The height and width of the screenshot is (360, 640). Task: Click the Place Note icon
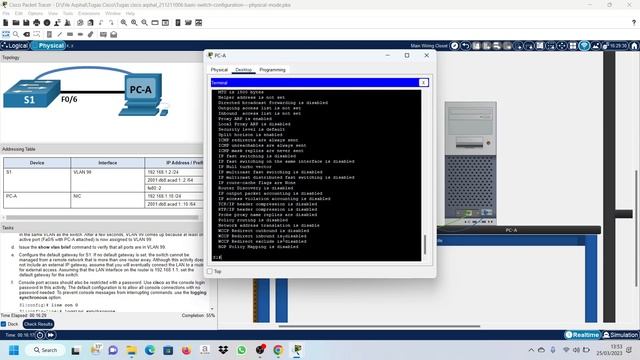49,34
